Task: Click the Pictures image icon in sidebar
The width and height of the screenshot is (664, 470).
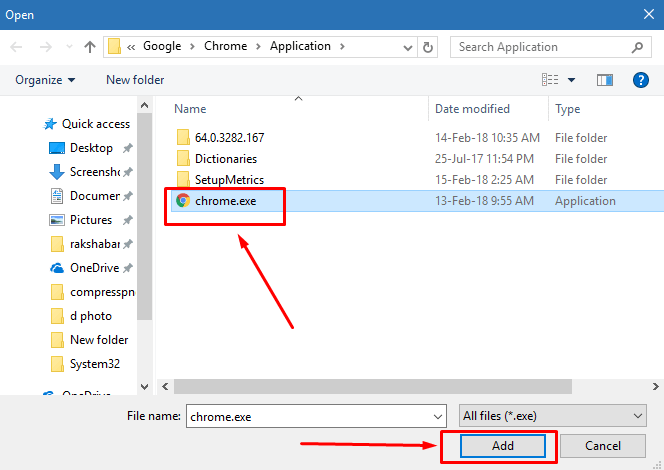Action: click(57, 220)
